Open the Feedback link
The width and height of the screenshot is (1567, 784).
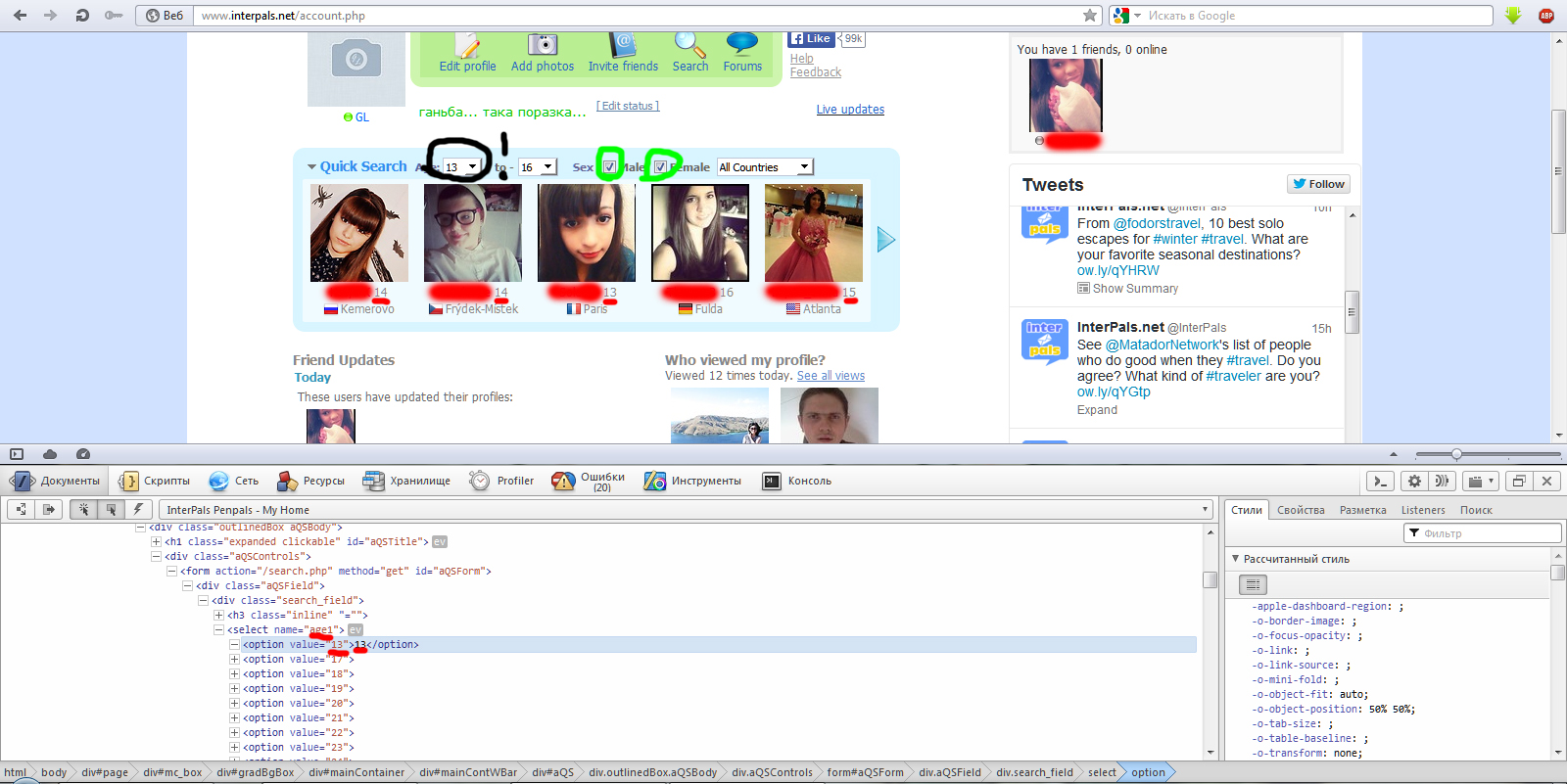pos(815,72)
